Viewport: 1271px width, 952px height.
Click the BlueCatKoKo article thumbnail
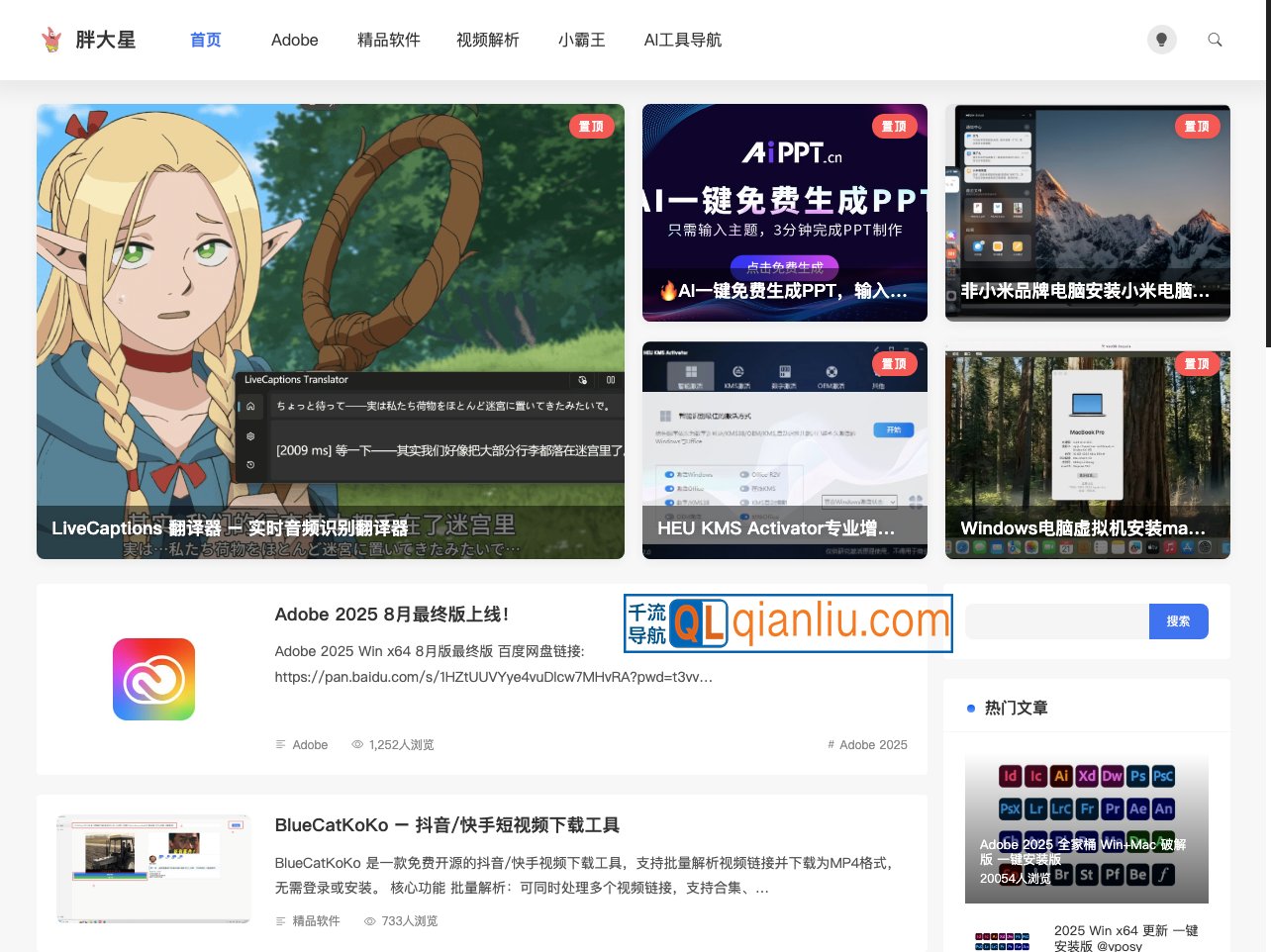click(x=153, y=869)
